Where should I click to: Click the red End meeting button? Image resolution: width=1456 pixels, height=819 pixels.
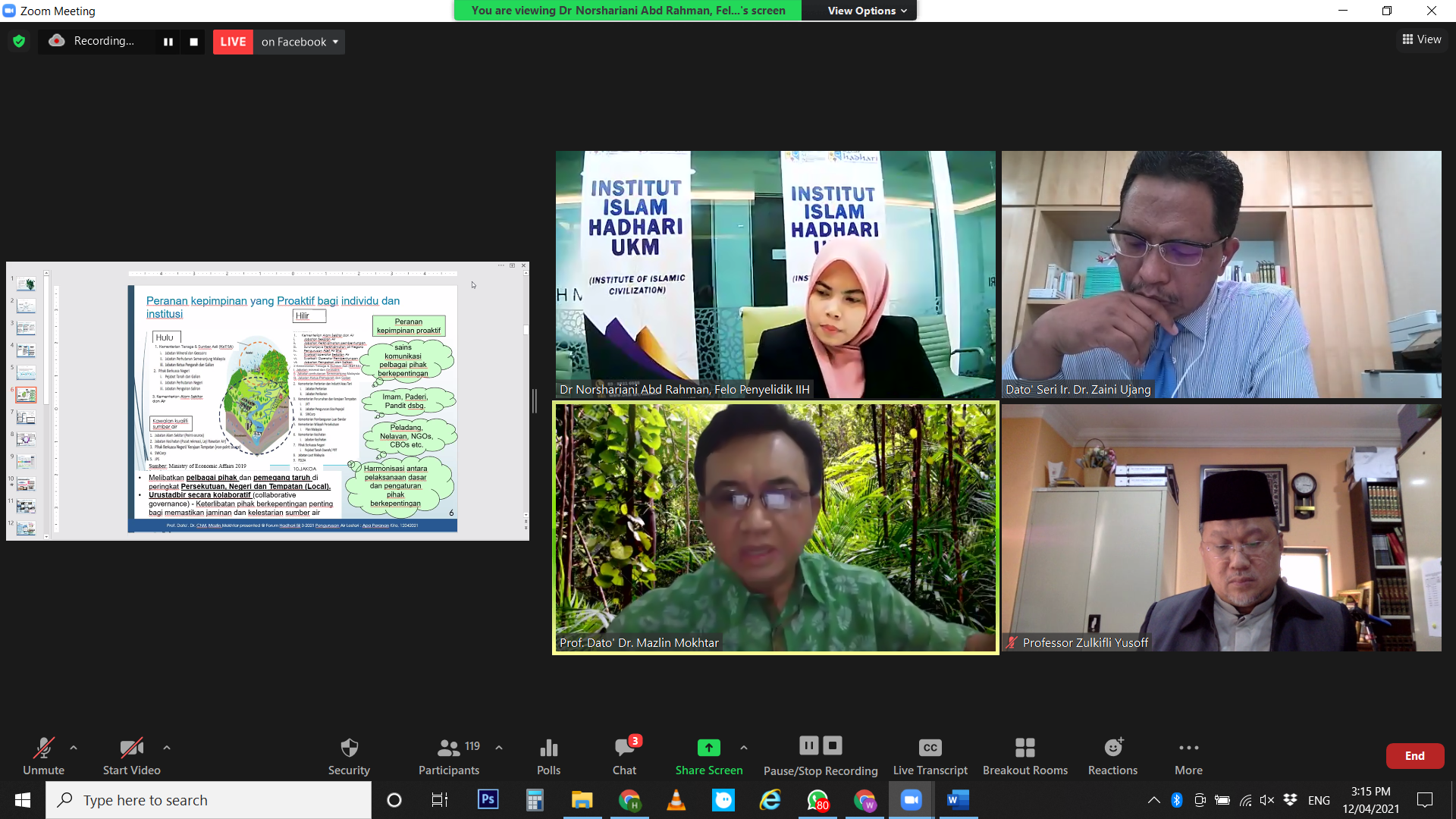1414,755
